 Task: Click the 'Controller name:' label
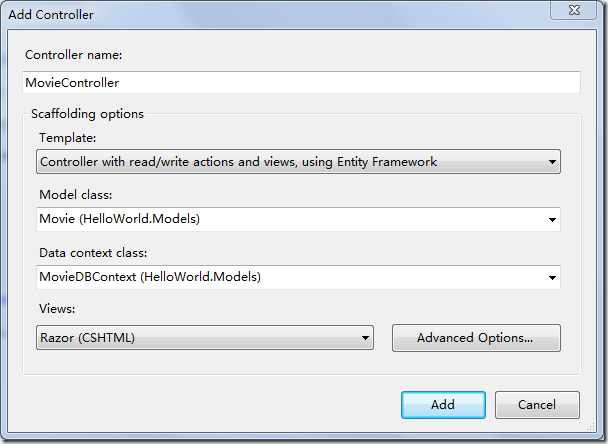point(74,55)
